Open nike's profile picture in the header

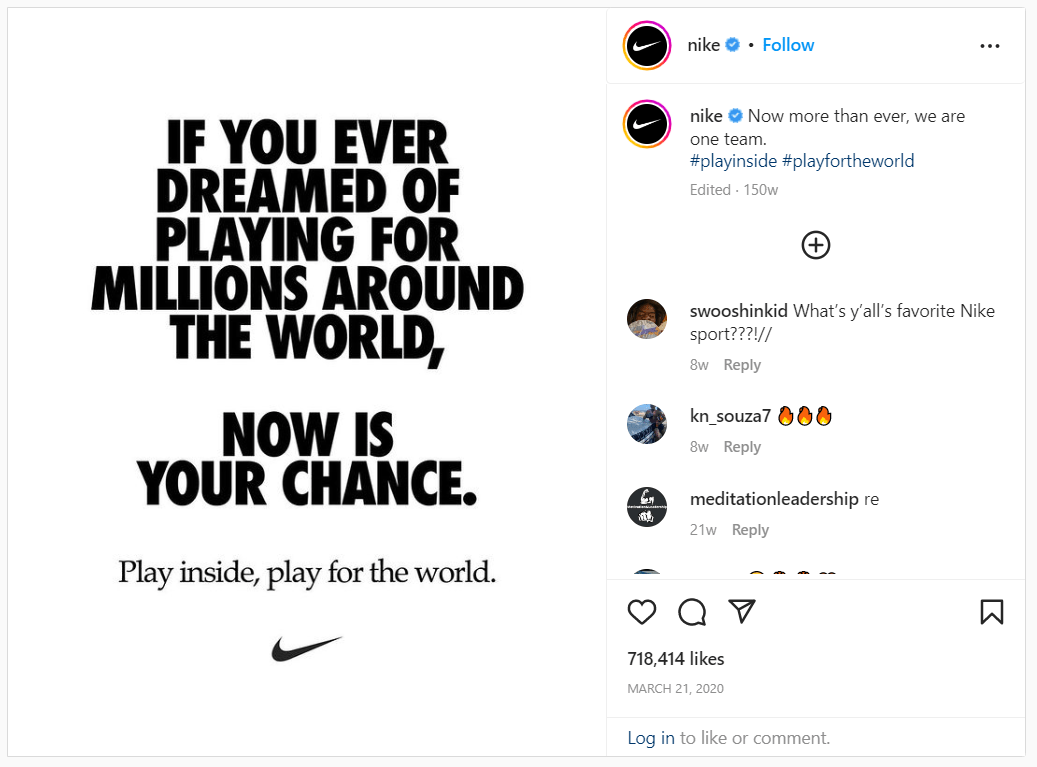pos(647,45)
